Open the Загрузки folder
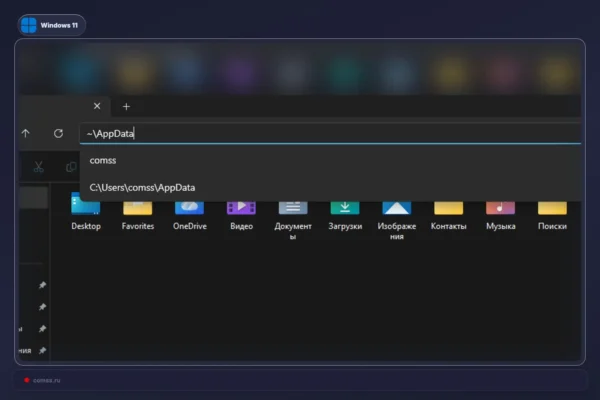 click(345, 215)
